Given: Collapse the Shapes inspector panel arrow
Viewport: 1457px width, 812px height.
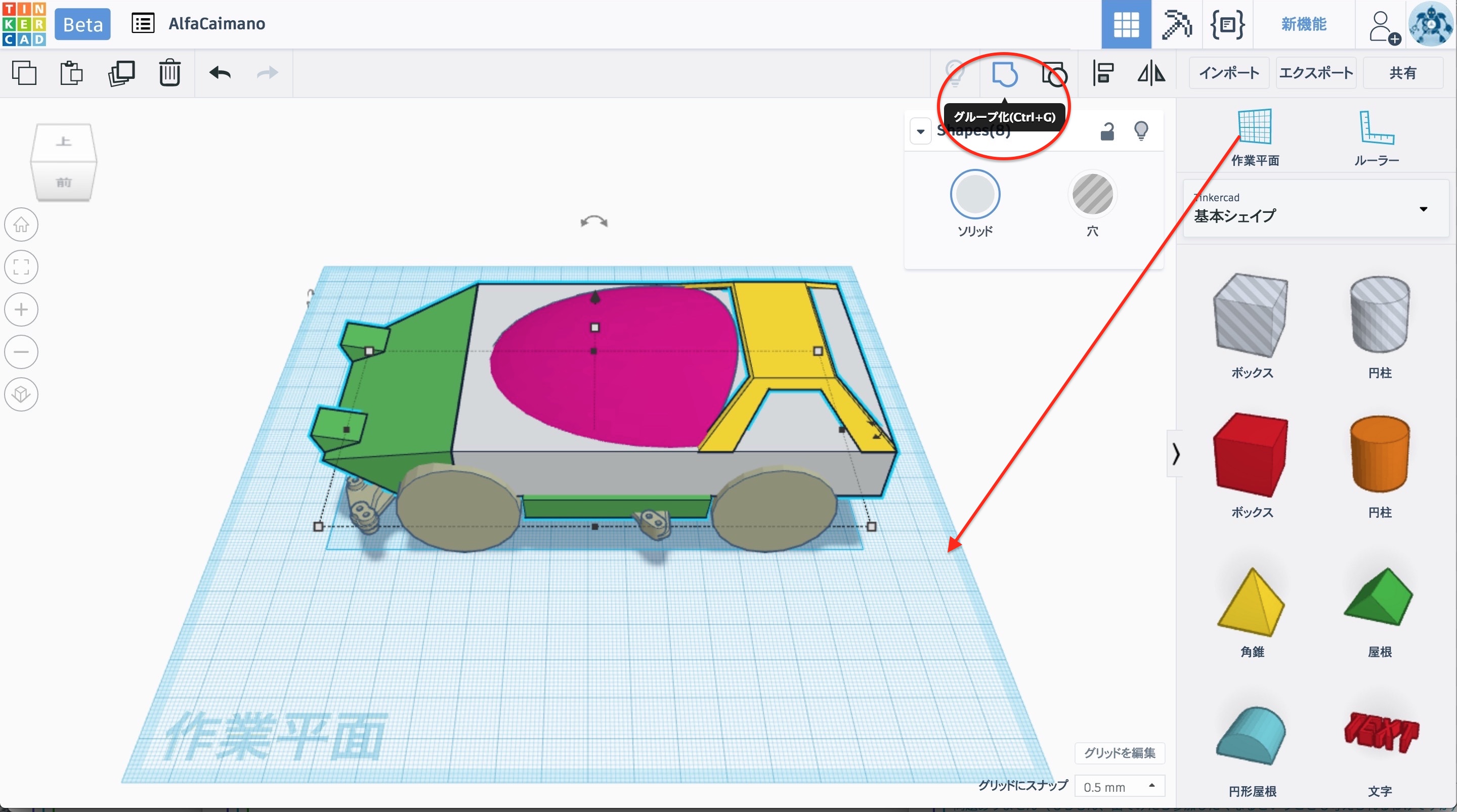Looking at the screenshot, I should pos(920,132).
